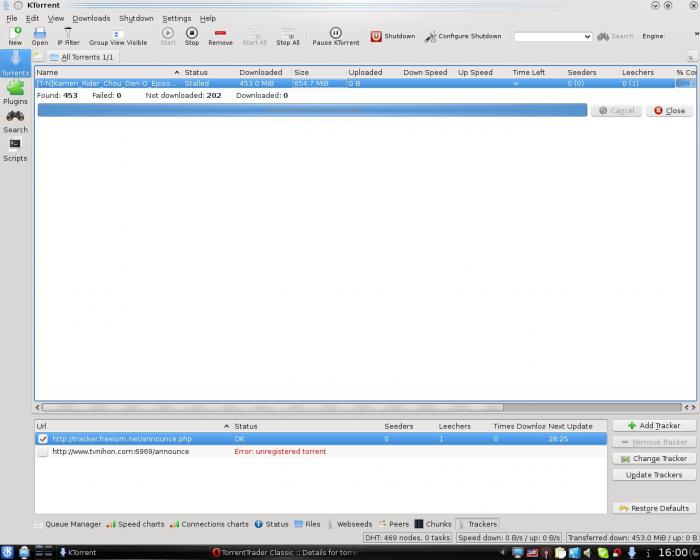
Task: Sort torrents by Name column header
Action: point(108,72)
